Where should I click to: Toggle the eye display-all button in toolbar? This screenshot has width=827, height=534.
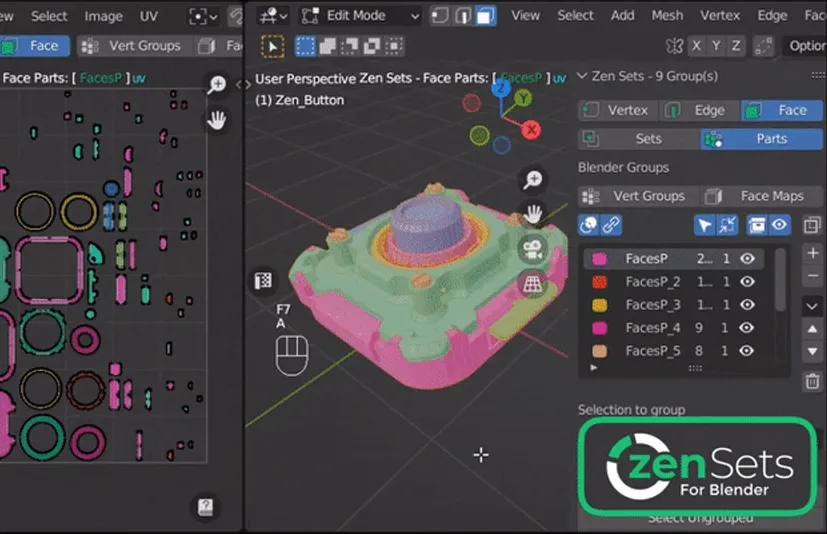(780, 225)
